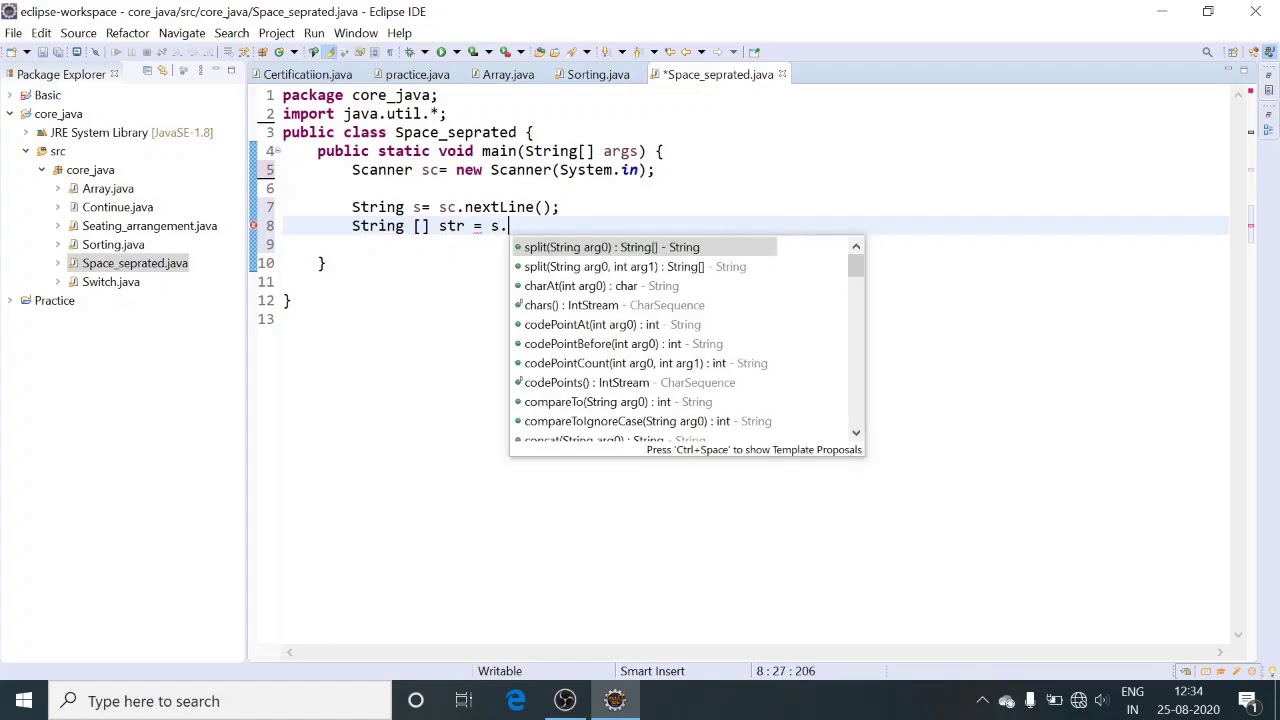Open the Navigate menu
The width and height of the screenshot is (1280, 720).
point(182,33)
